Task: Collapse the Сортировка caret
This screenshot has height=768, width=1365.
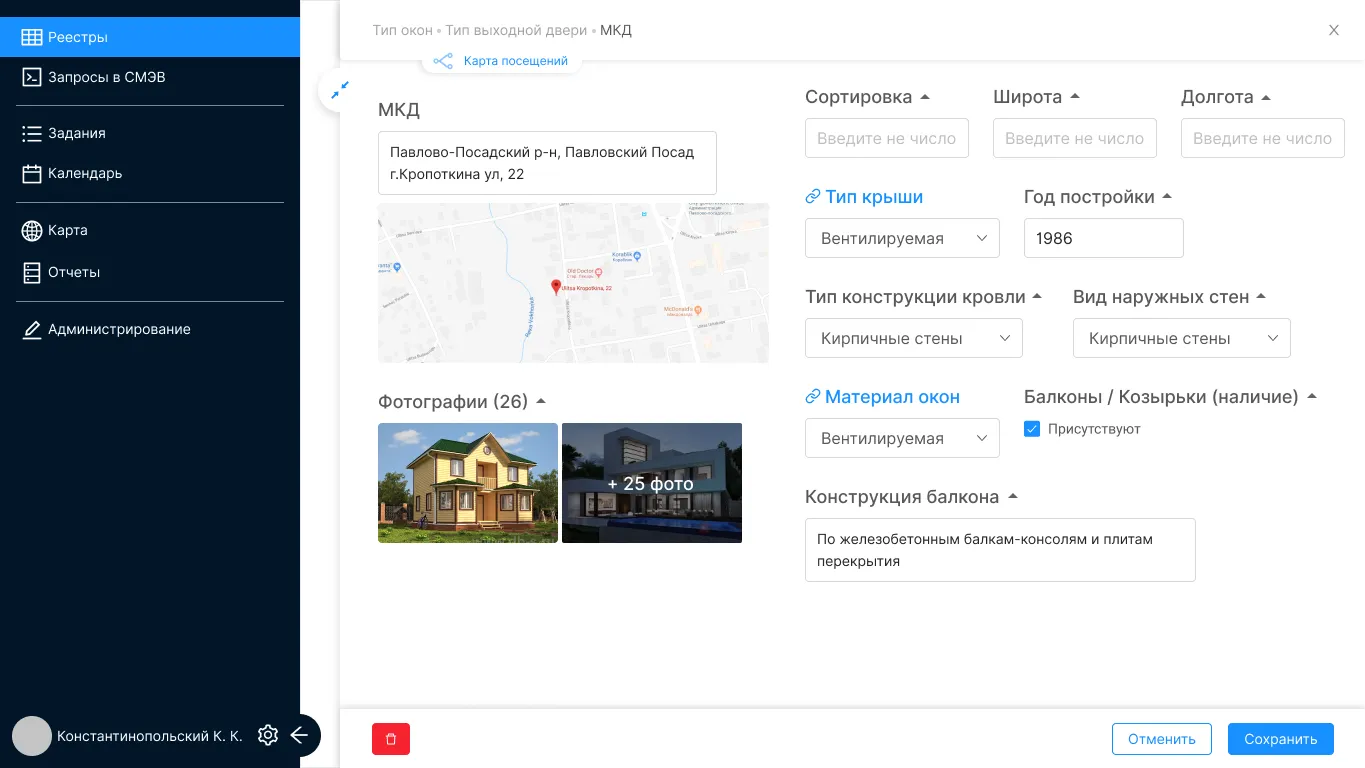Action: pos(925,97)
